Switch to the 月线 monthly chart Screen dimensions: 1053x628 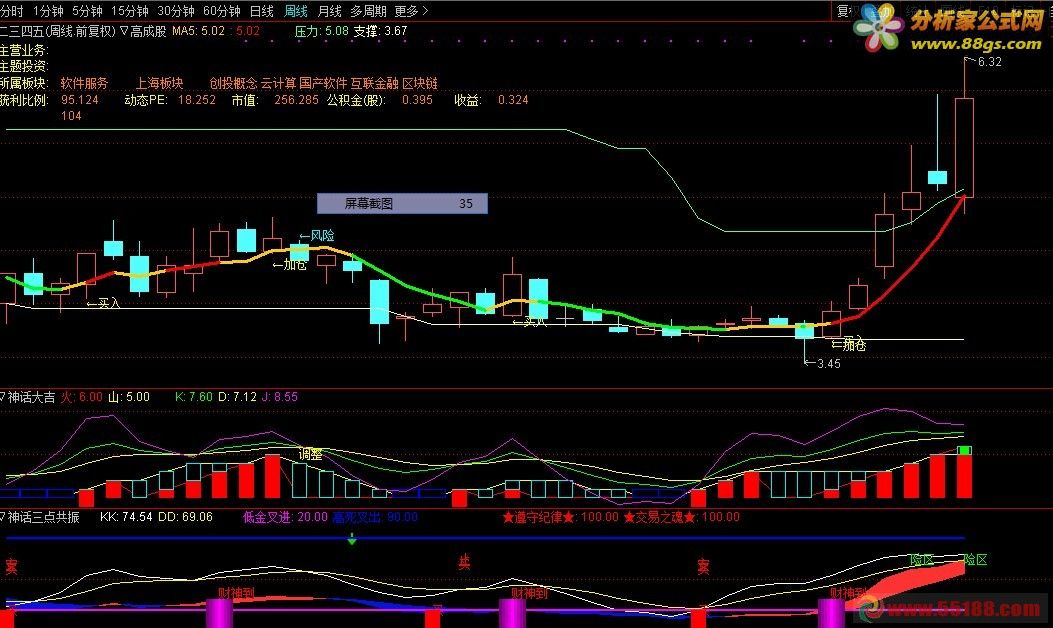pyautogui.click(x=329, y=11)
